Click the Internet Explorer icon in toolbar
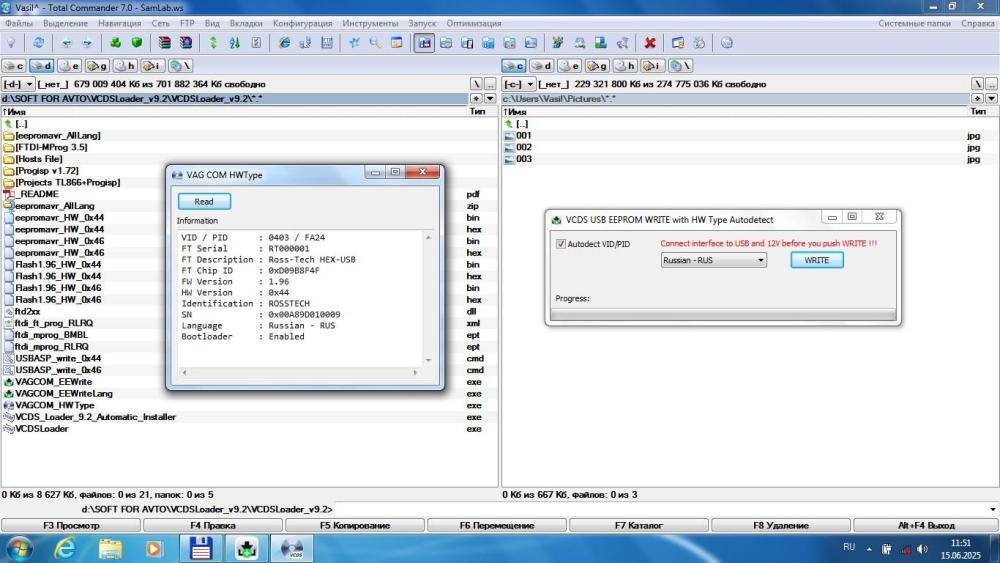This screenshot has width=1000, height=563. (284, 43)
